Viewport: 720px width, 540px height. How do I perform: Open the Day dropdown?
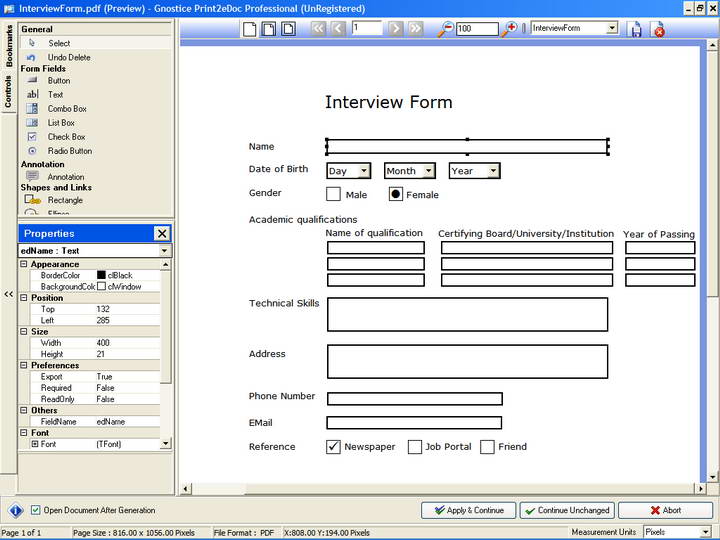(364, 171)
